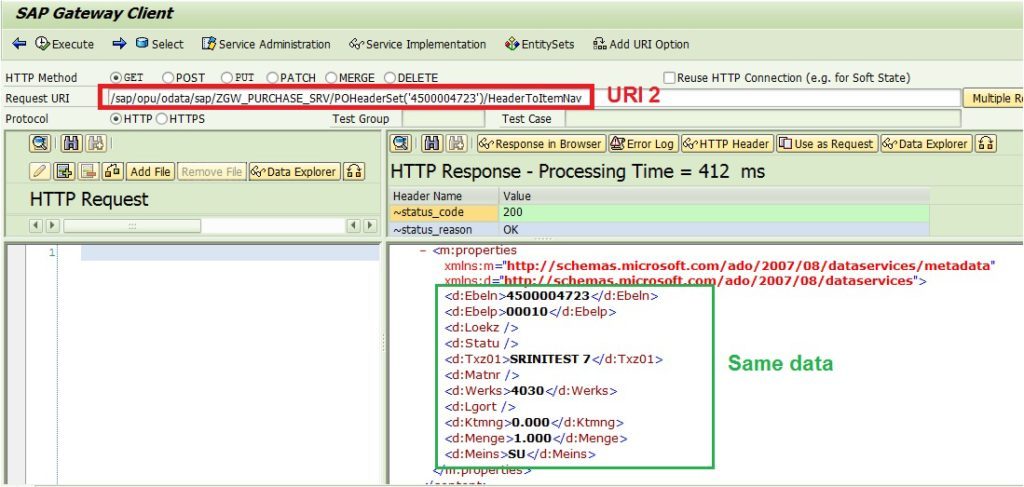Image resolution: width=1024 pixels, height=487 pixels.
Task: Click the d:Werks 4030 XML line
Action: 530,390
